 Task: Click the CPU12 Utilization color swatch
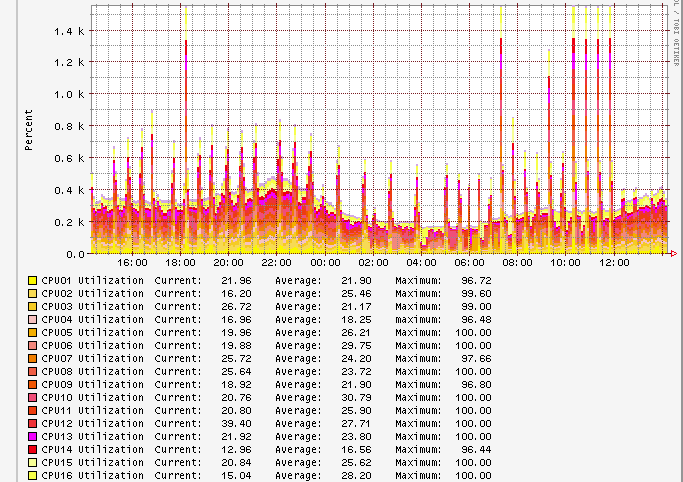(x=32, y=424)
